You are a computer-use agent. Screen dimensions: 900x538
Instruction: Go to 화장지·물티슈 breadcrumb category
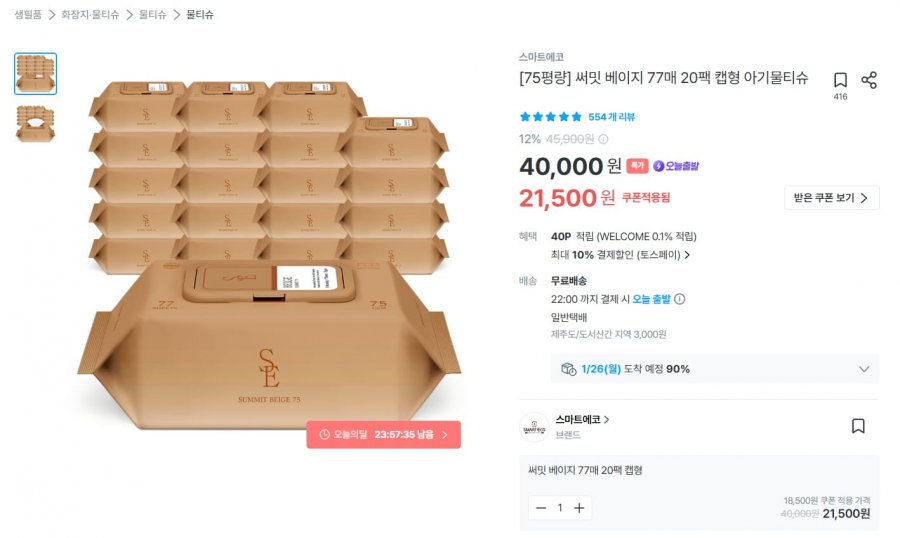[90, 15]
